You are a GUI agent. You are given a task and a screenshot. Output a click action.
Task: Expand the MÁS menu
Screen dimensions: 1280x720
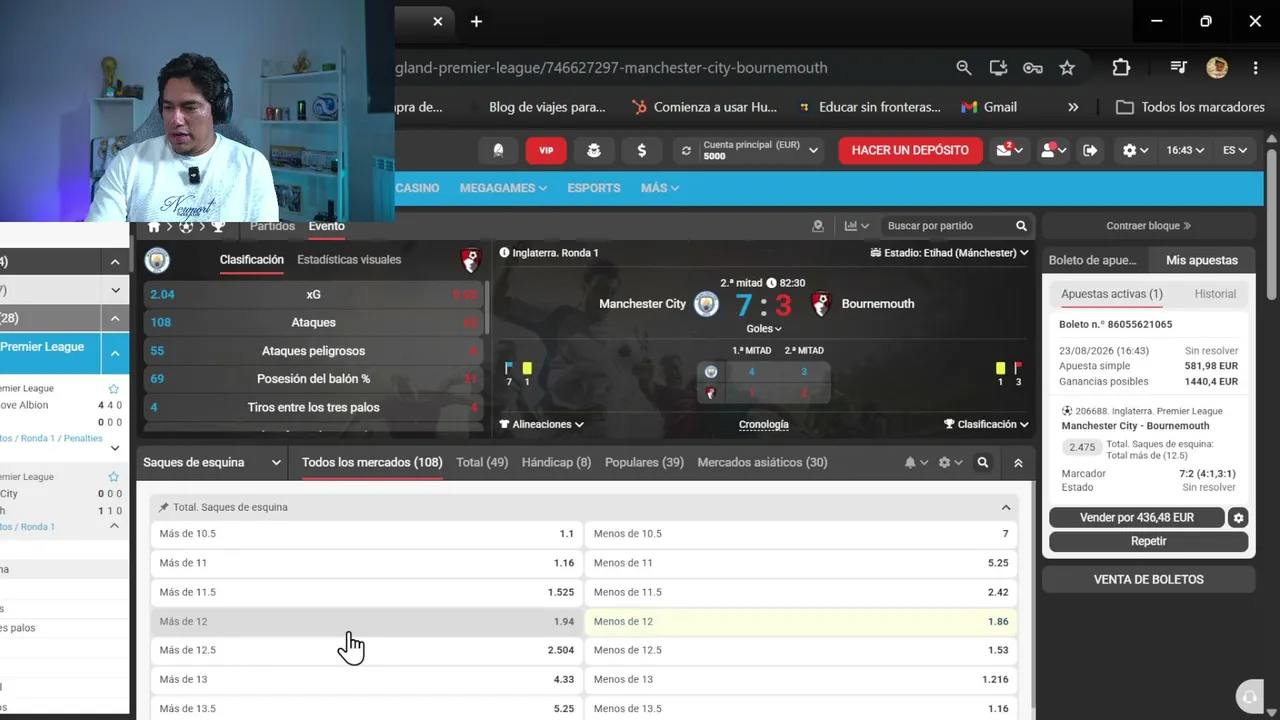[x=660, y=188]
